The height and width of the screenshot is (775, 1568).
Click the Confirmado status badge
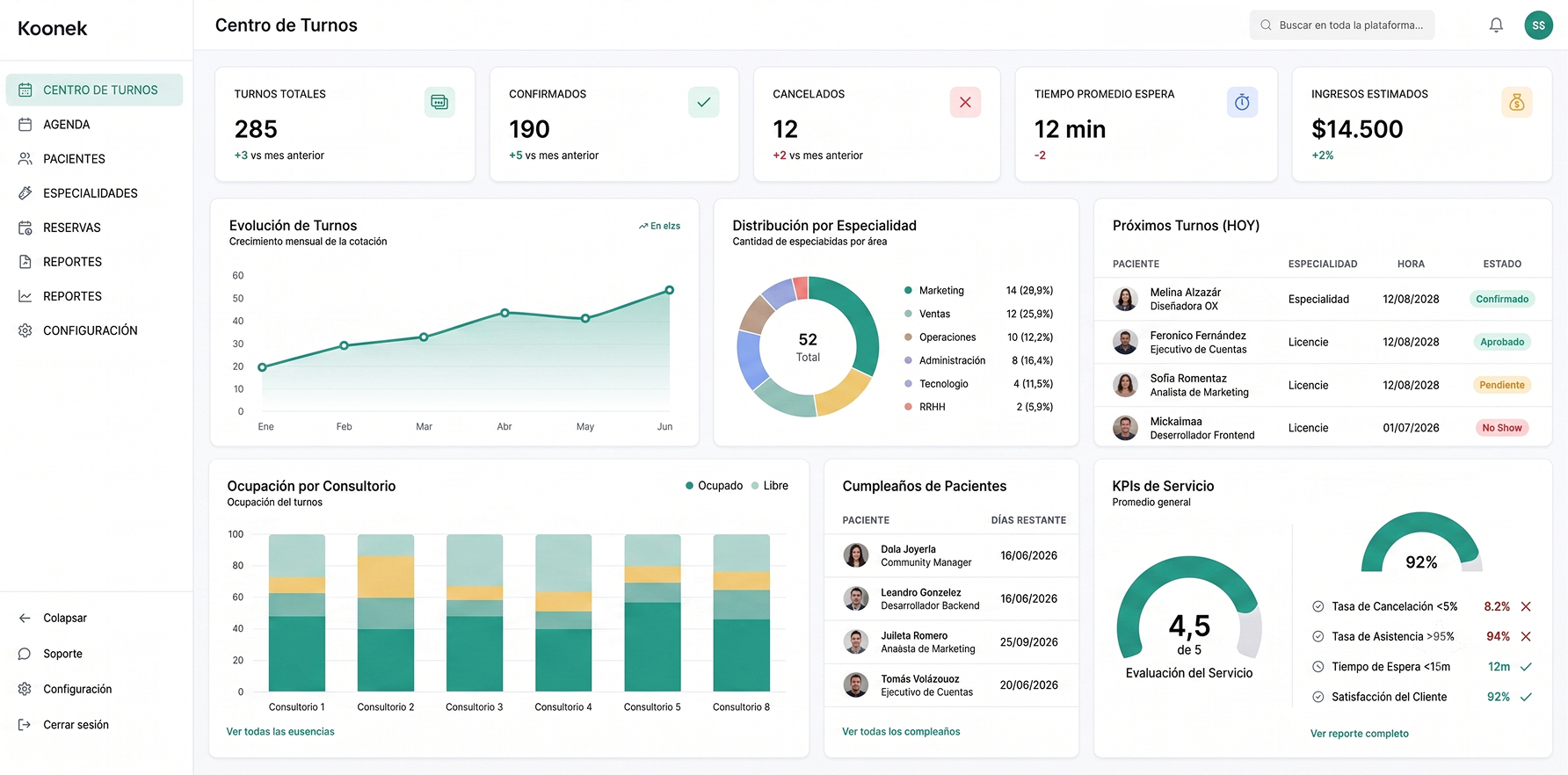(1502, 299)
